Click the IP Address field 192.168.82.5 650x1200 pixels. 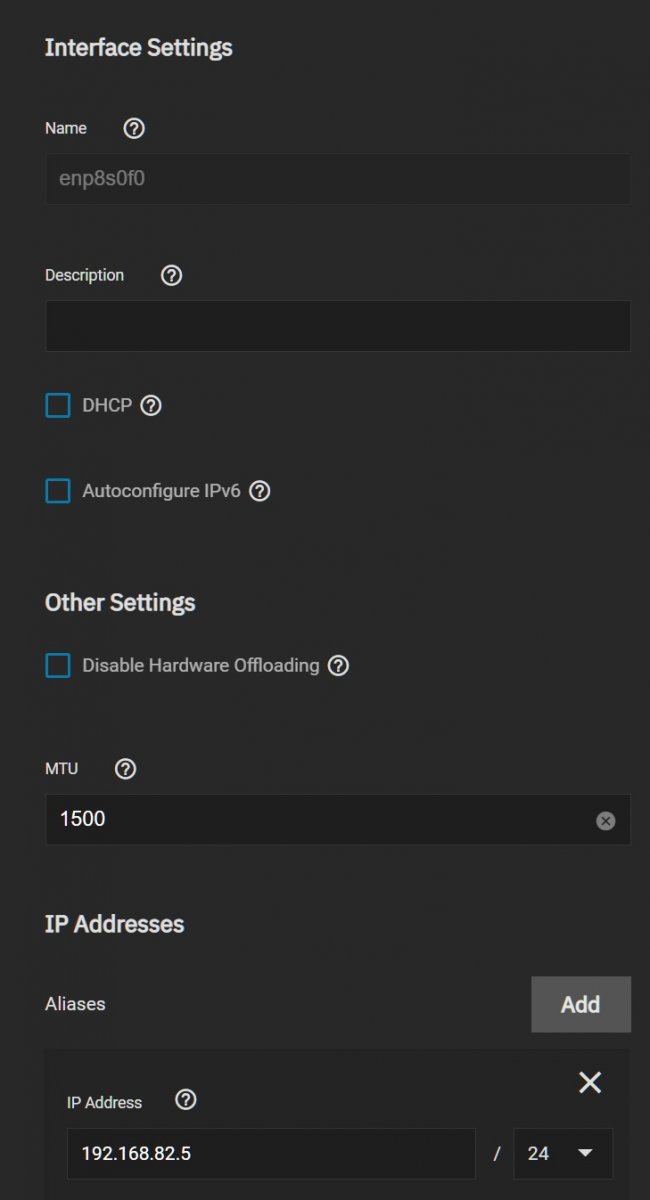point(271,1154)
